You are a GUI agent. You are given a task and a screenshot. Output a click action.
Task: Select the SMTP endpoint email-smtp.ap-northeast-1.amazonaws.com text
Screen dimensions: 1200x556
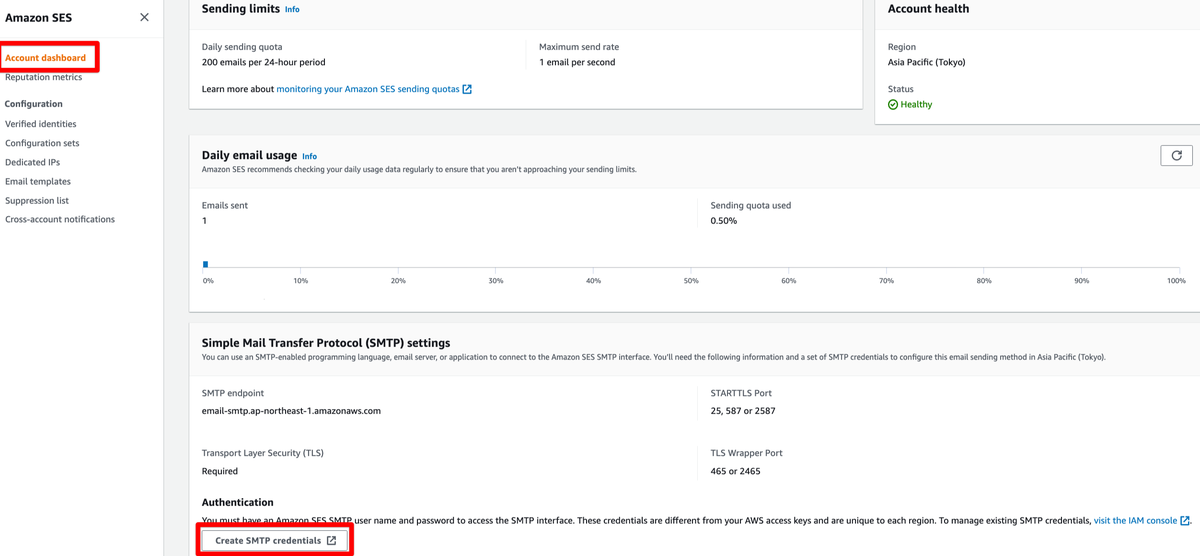pyautogui.click(x=291, y=411)
